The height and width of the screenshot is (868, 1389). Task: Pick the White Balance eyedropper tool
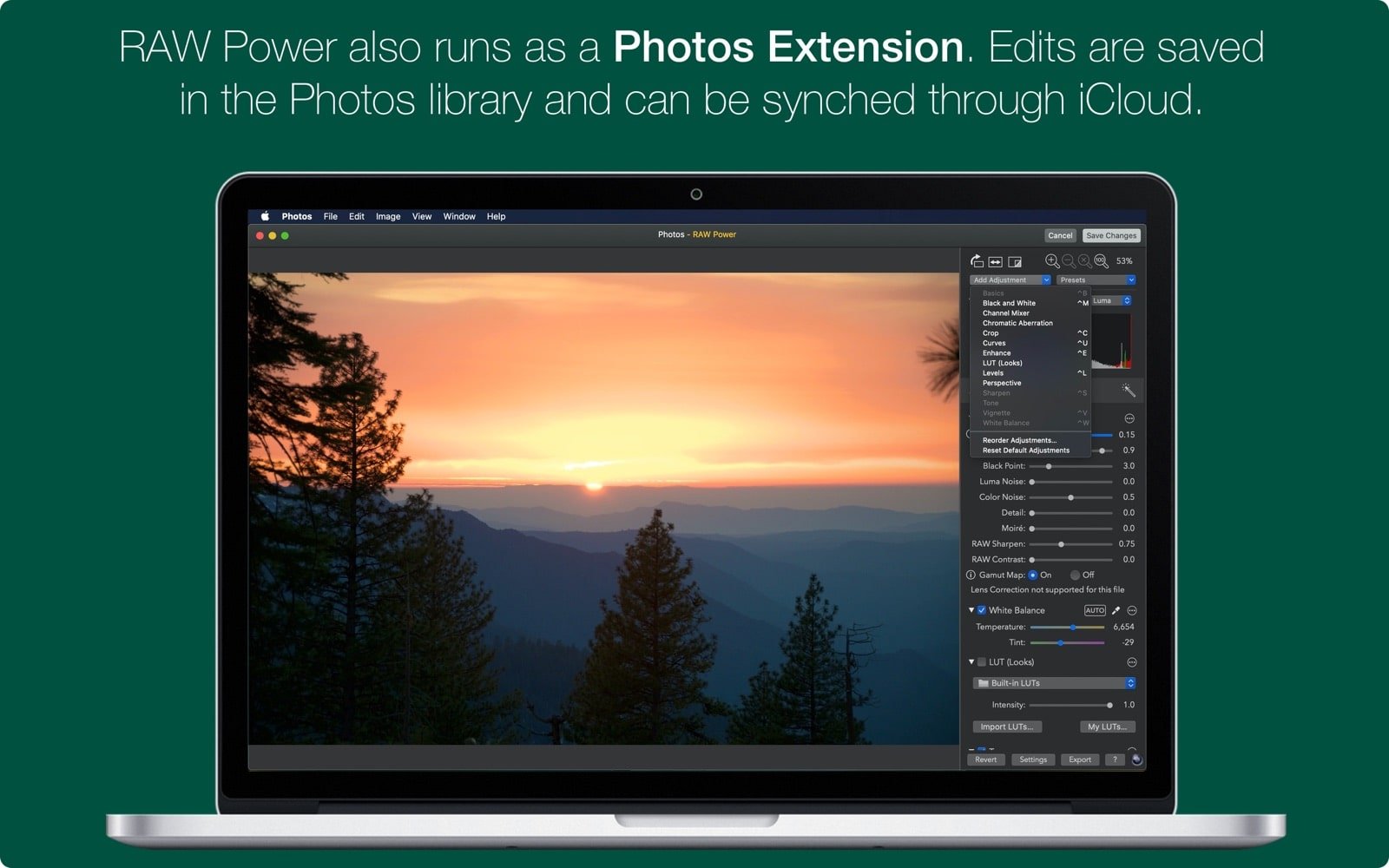point(1116,610)
